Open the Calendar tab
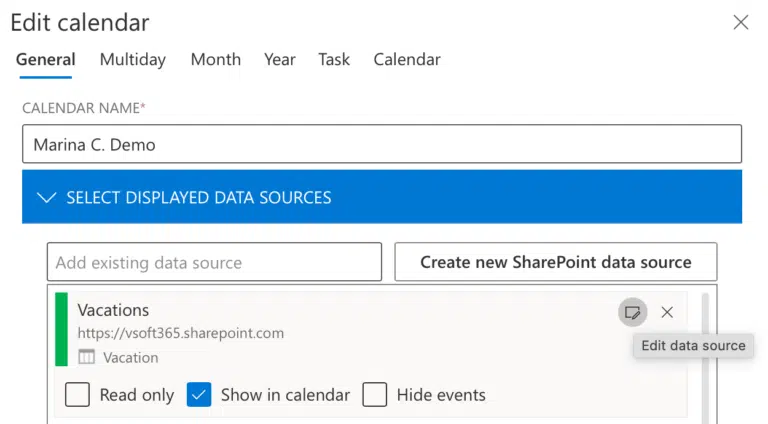The height and width of the screenshot is (424, 768). pyautogui.click(x=407, y=59)
